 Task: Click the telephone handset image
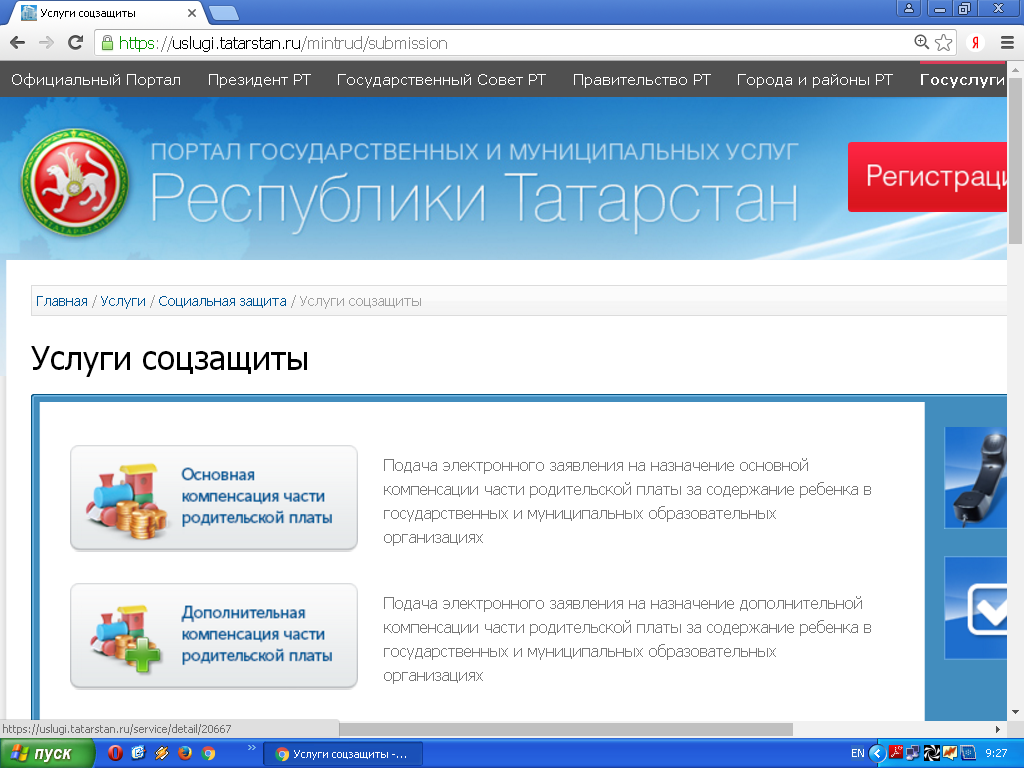982,477
